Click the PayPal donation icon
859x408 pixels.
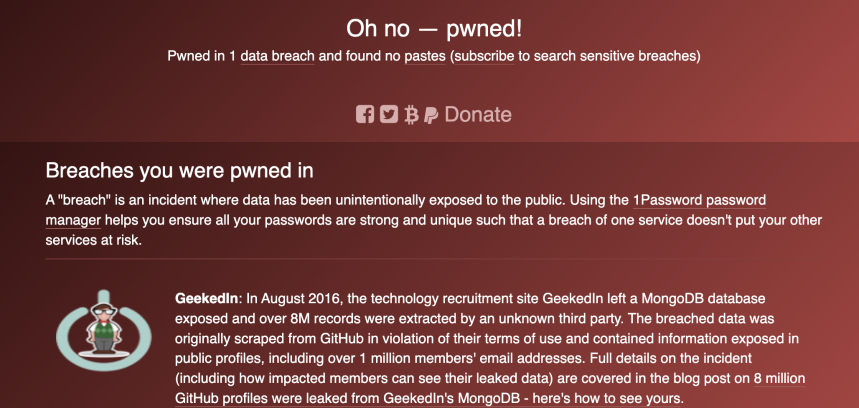tap(431, 115)
